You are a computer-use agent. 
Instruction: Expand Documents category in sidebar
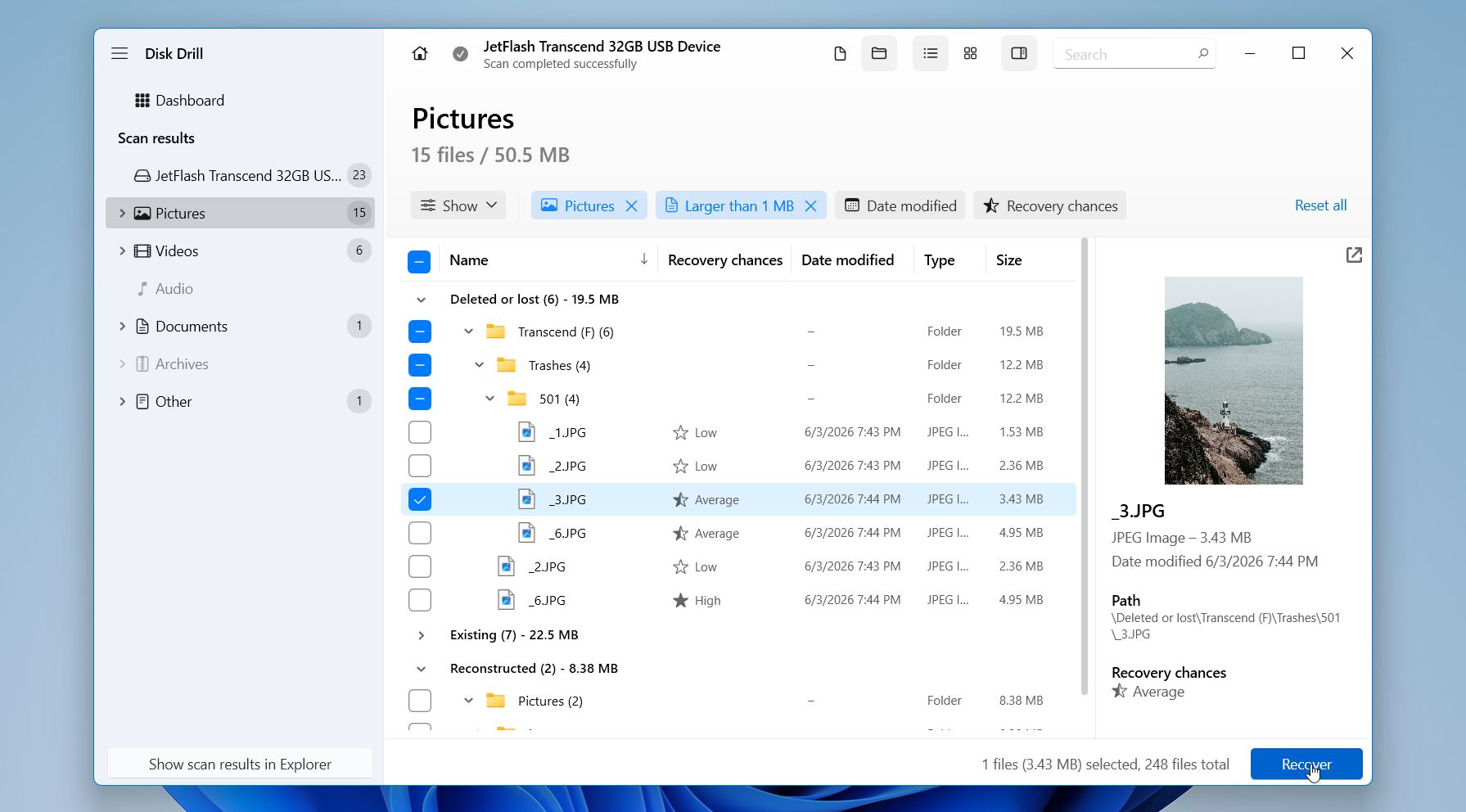122,326
